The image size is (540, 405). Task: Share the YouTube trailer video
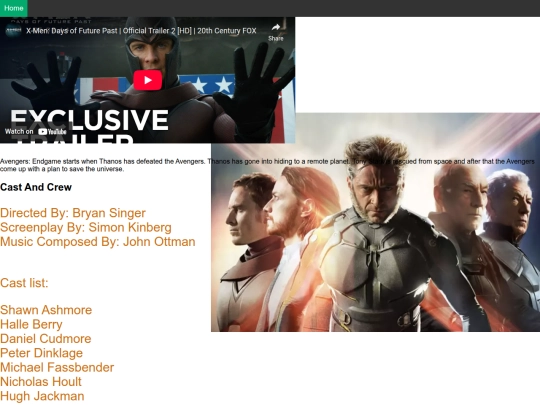click(x=276, y=32)
